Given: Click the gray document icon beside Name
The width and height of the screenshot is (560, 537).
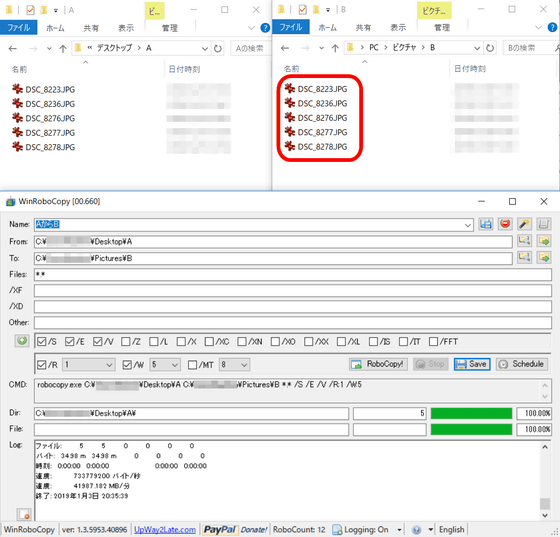Looking at the screenshot, I should [x=543, y=224].
